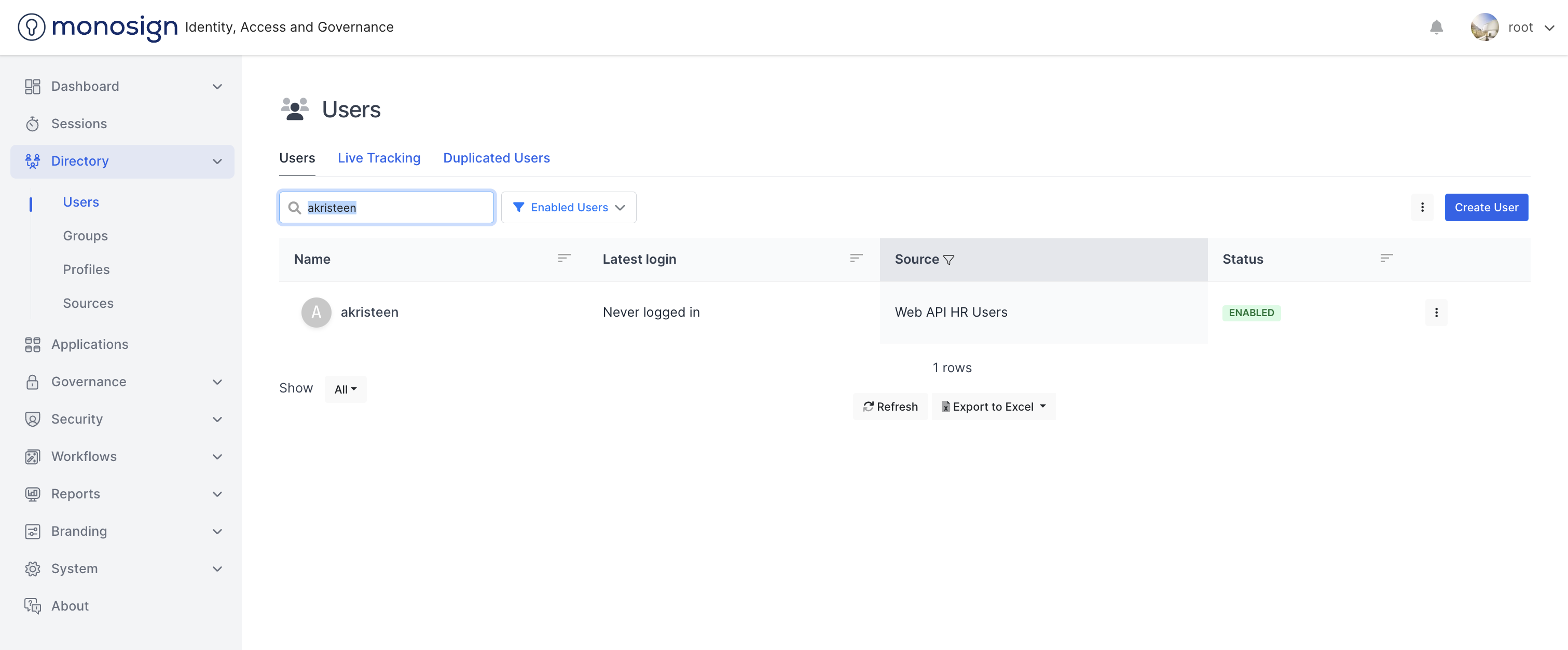Click the Refresh button

click(x=890, y=407)
